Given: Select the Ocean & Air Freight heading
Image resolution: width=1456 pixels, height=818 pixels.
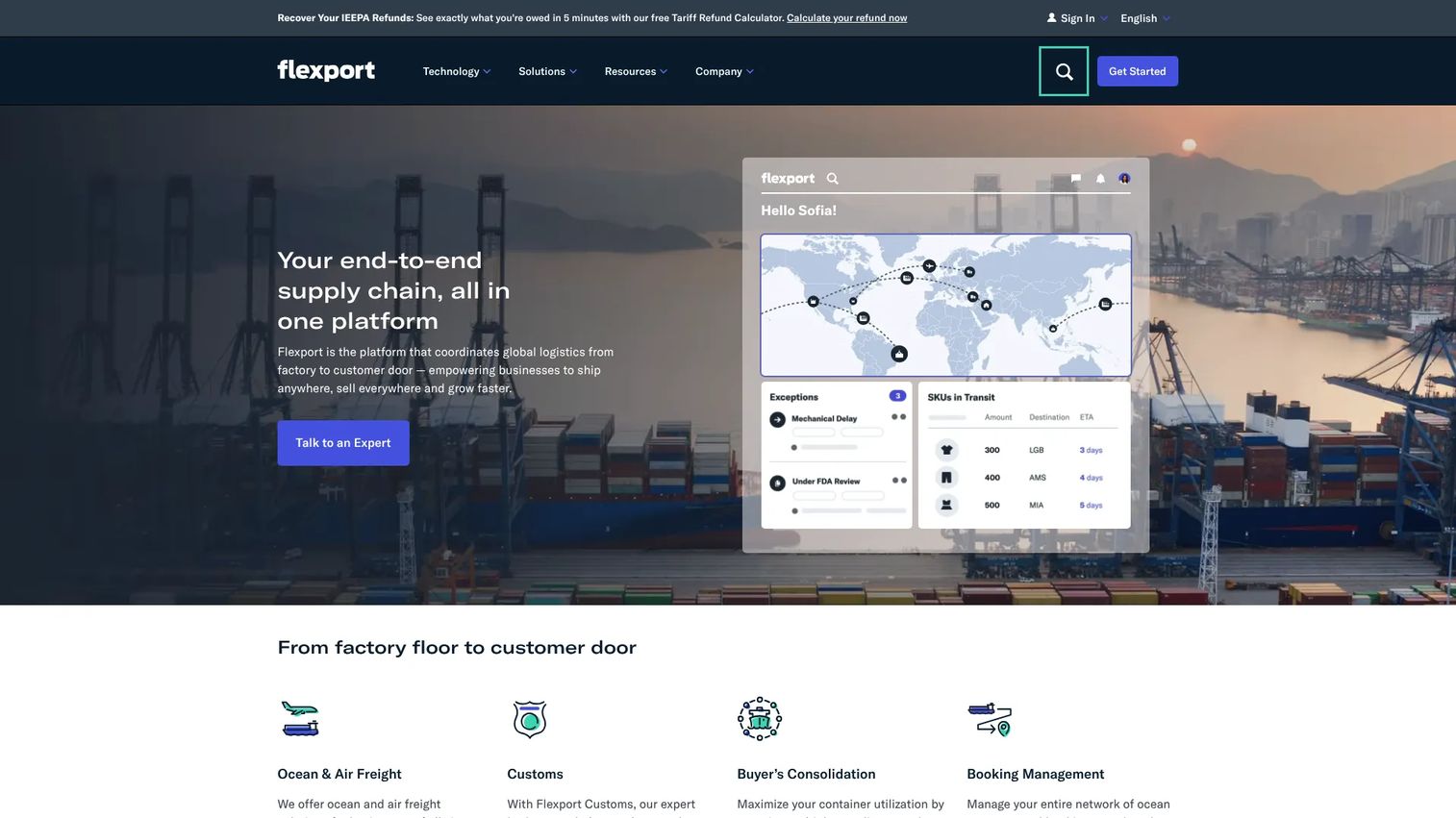Looking at the screenshot, I should [x=339, y=774].
